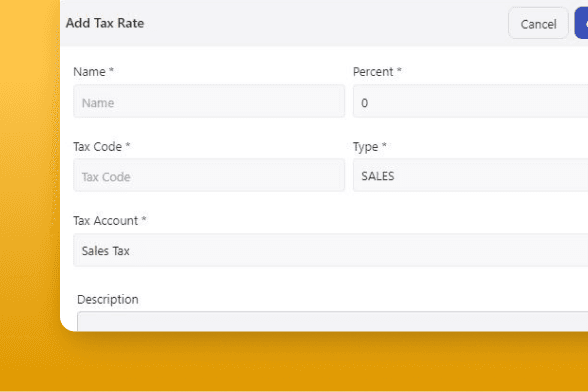Expand the Tax Account dropdown showing Sales Tax
This screenshot has width=588, height=392.
point(330,250)
